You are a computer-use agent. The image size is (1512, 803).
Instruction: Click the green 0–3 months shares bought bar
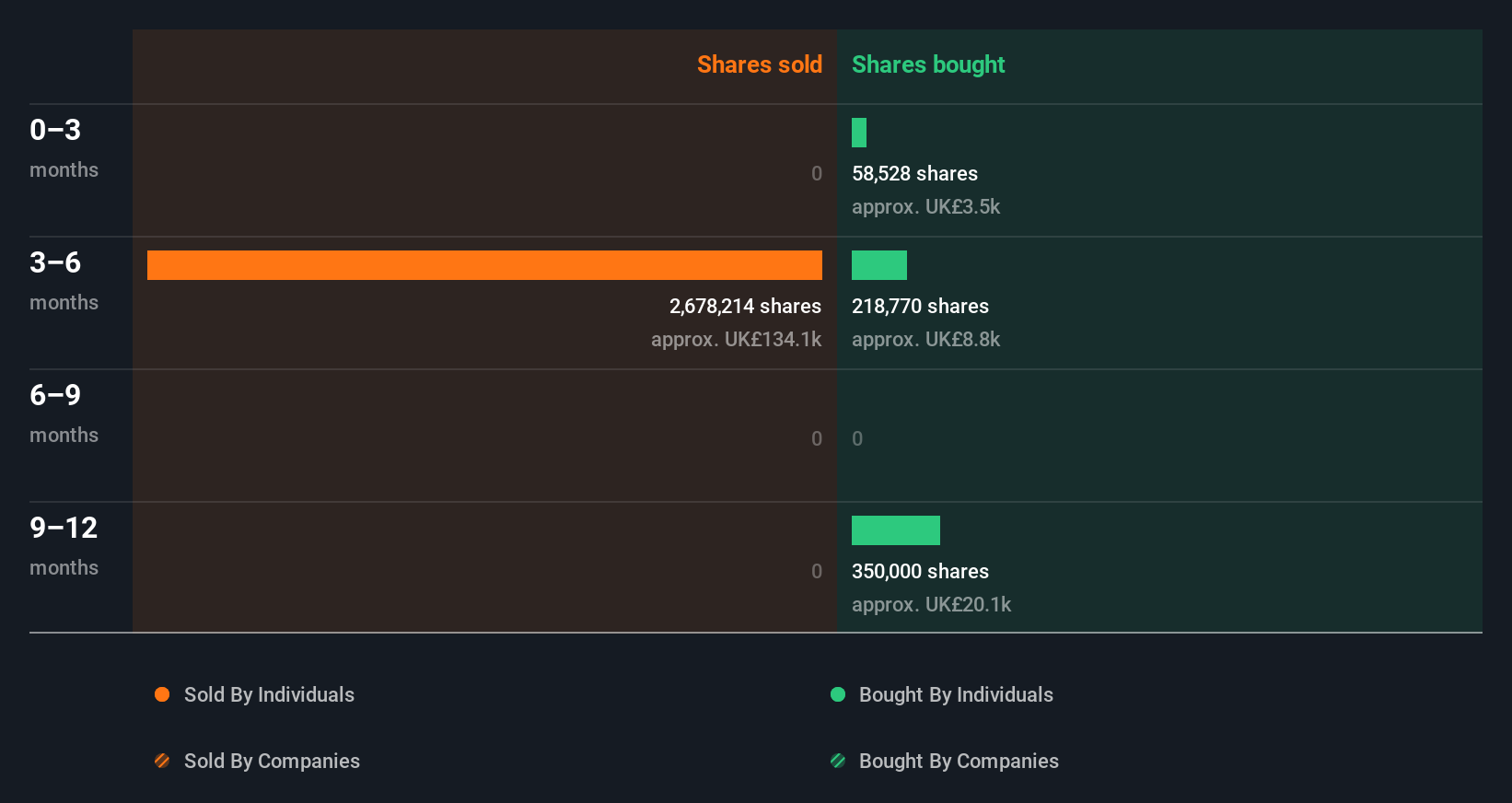tap(859, 133)
